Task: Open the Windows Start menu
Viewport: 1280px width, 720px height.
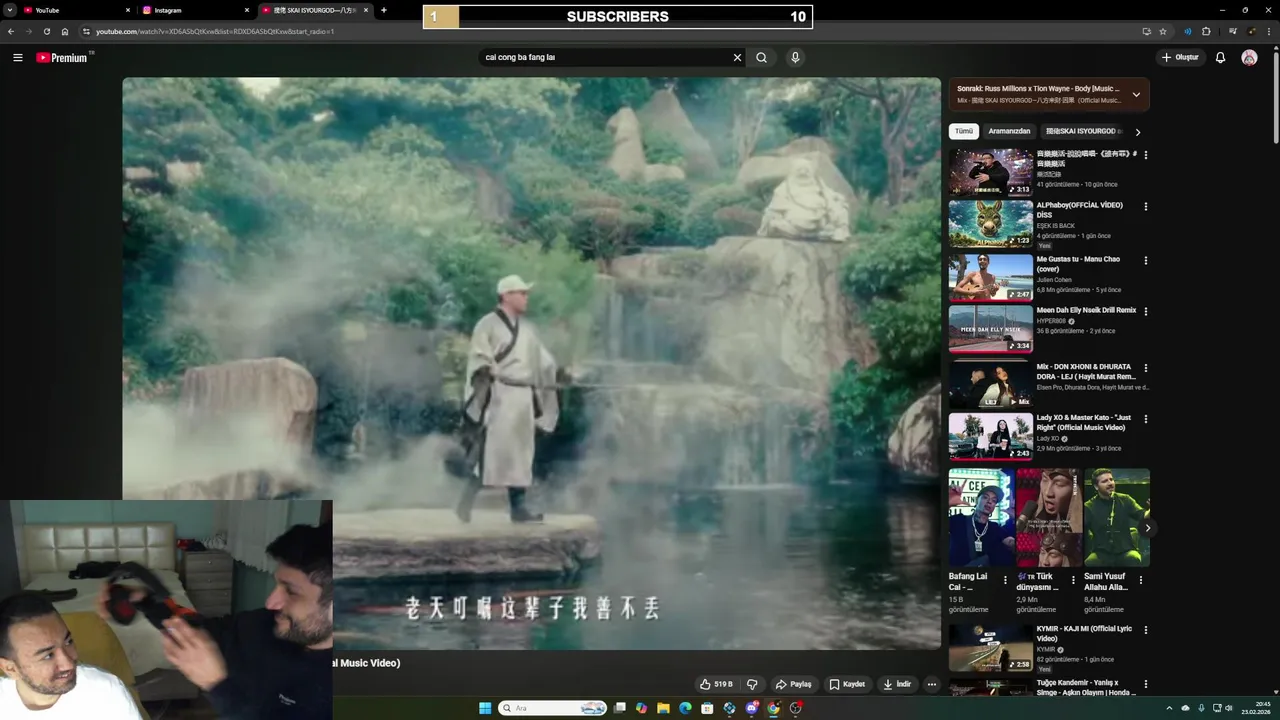Action: (485, 708)
